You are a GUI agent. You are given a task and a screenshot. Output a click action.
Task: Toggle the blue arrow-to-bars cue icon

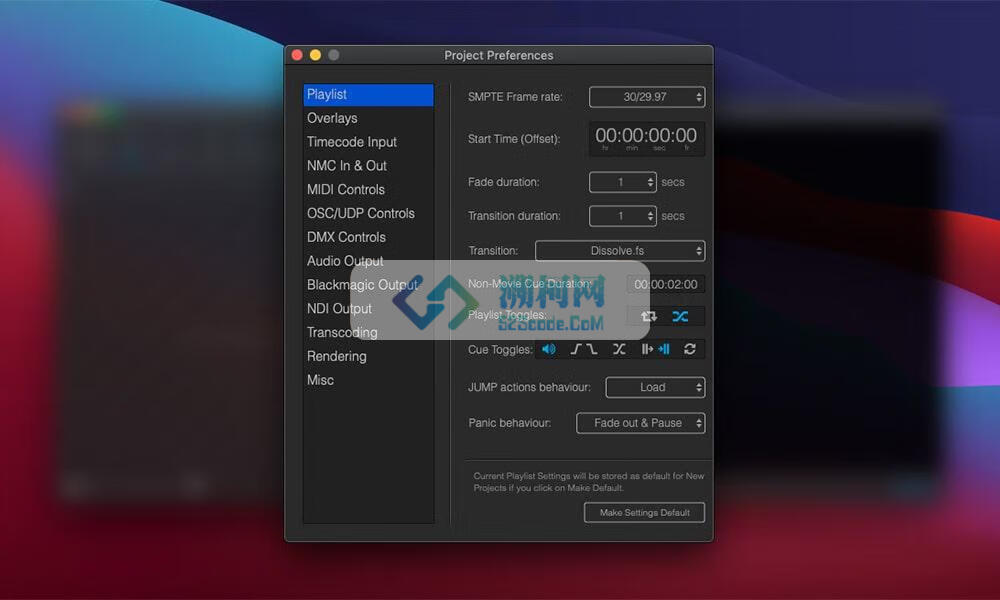(x=664, y=349)
